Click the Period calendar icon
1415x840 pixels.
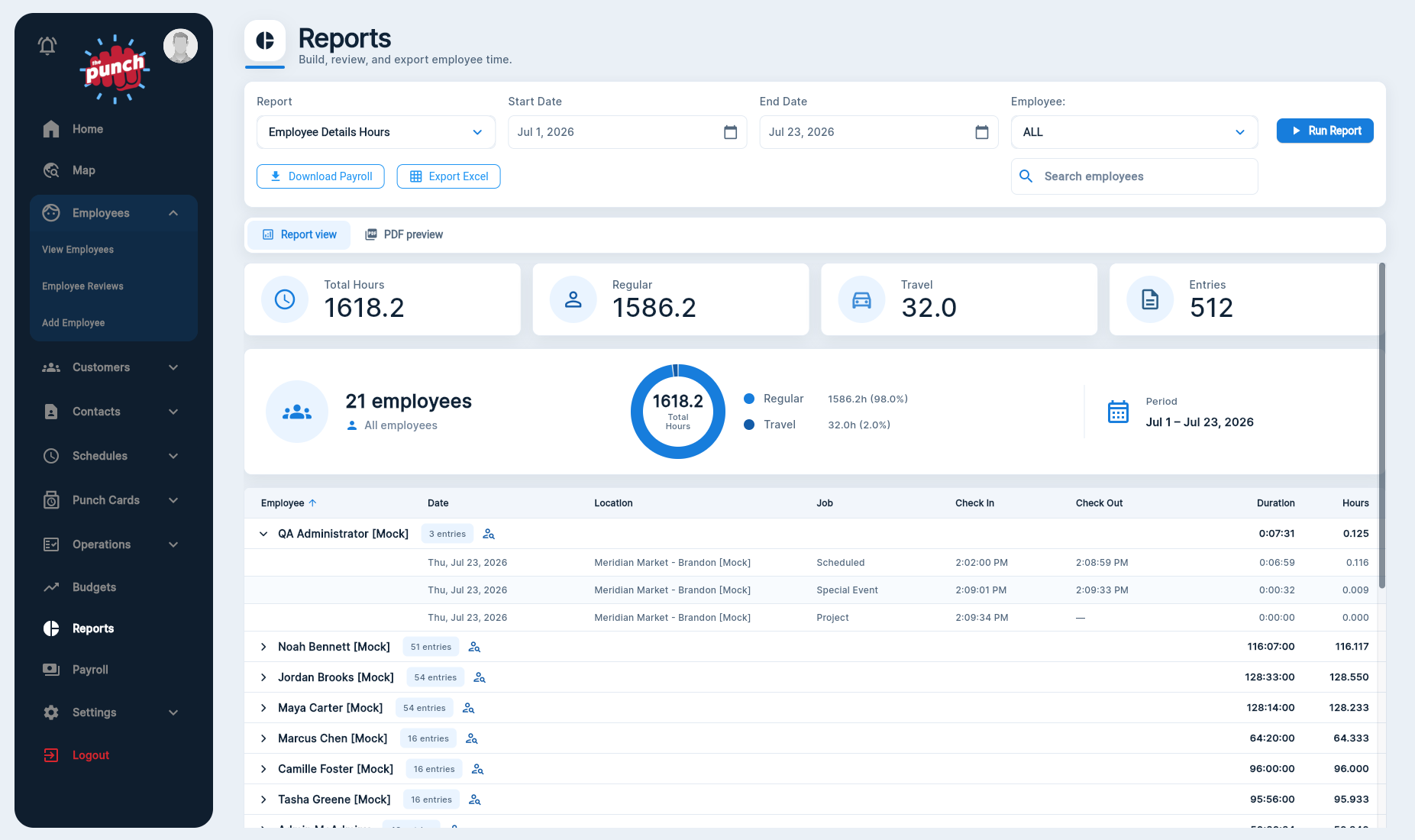(x=1118, y=412)
